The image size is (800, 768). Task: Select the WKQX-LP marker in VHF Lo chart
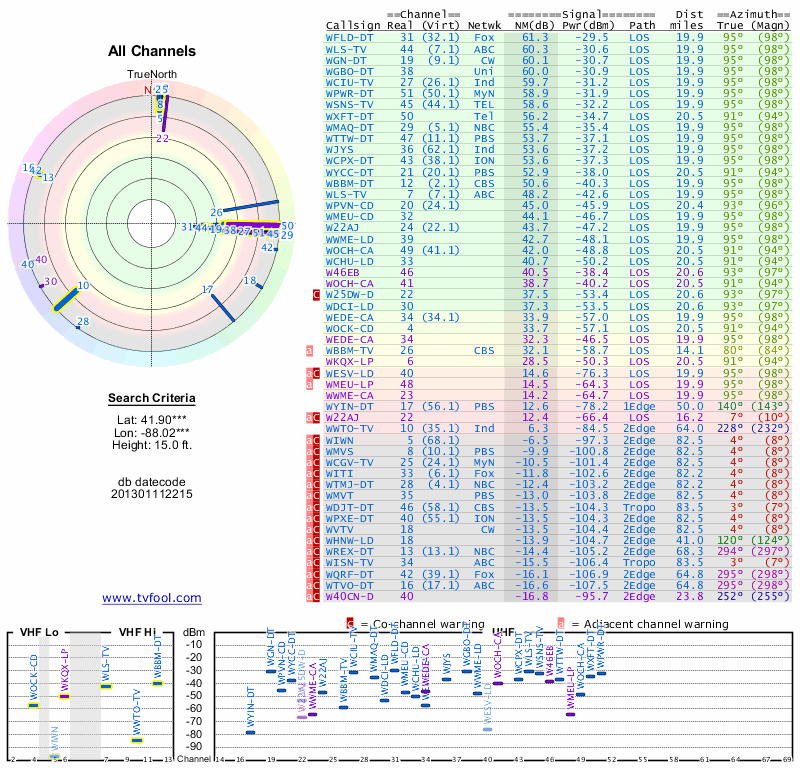tap(64, 695)
